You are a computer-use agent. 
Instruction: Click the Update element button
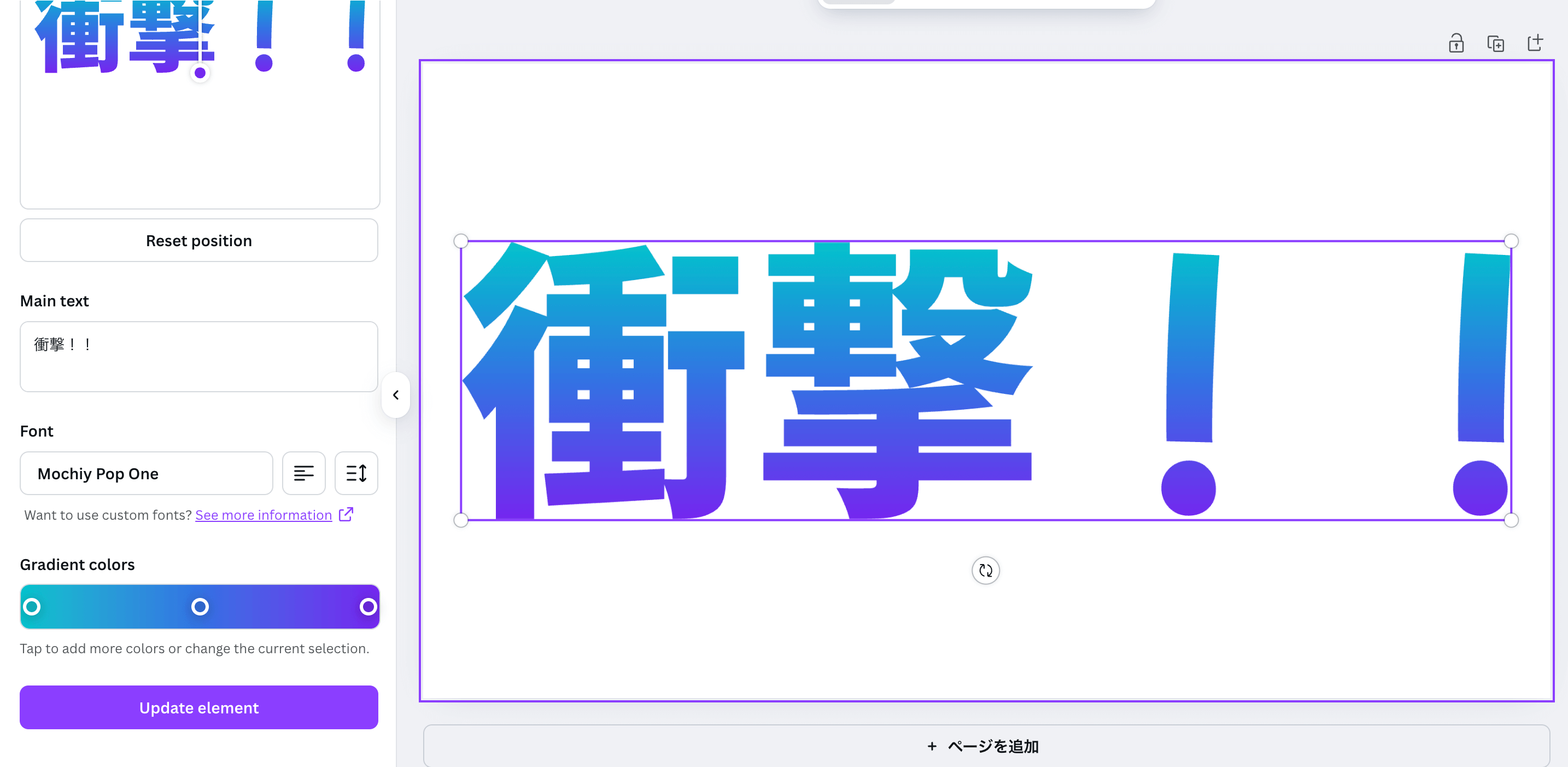(x=199, y=707)
